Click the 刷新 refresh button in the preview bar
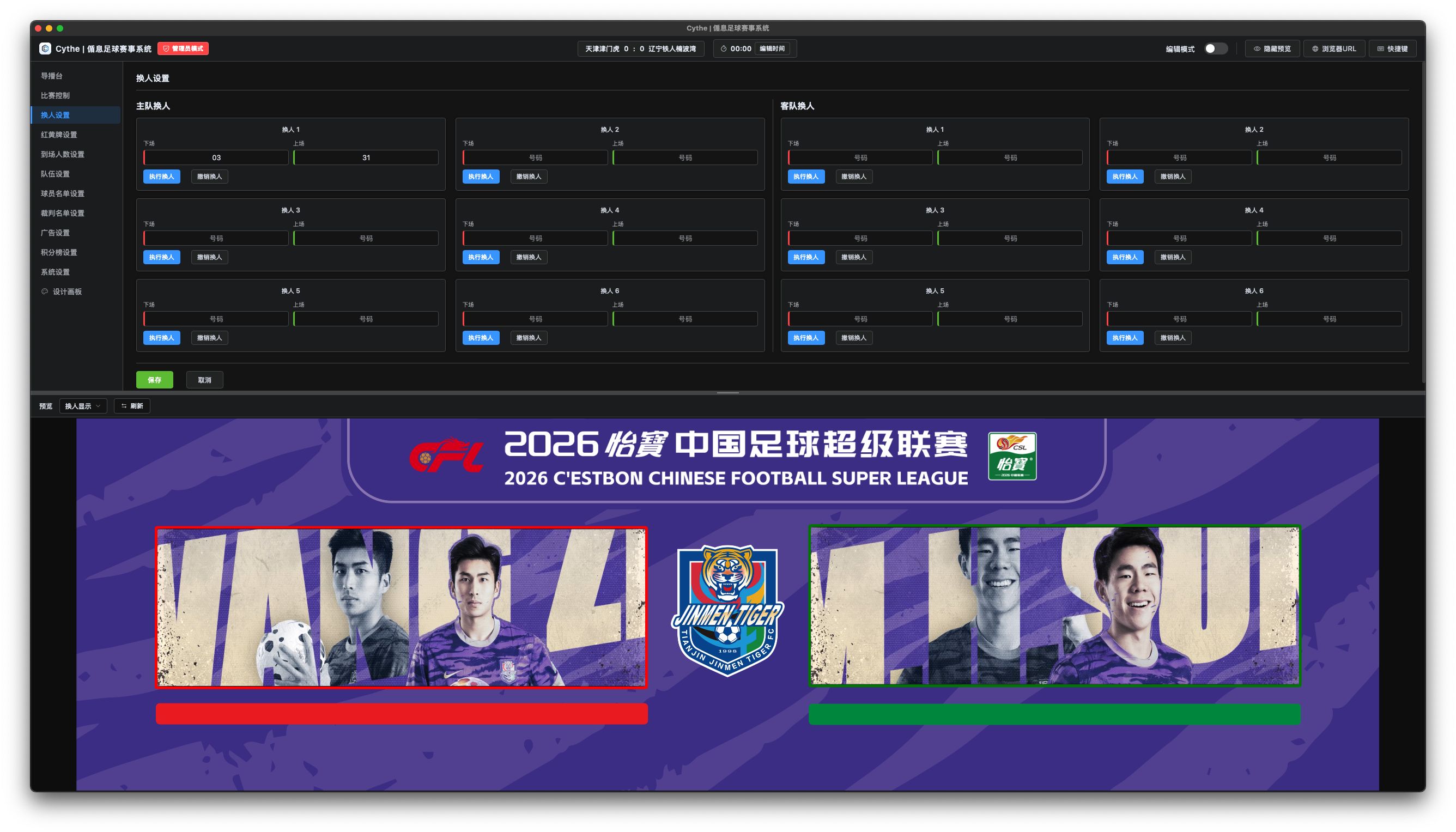The image size is (1456, 832). pyautogui.click(x=132, y=406)
